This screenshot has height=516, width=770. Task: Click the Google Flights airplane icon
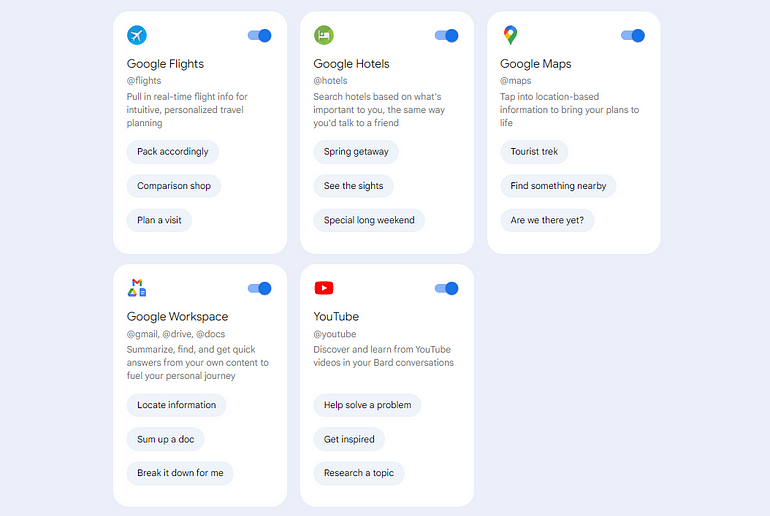[x=137, y=35]
